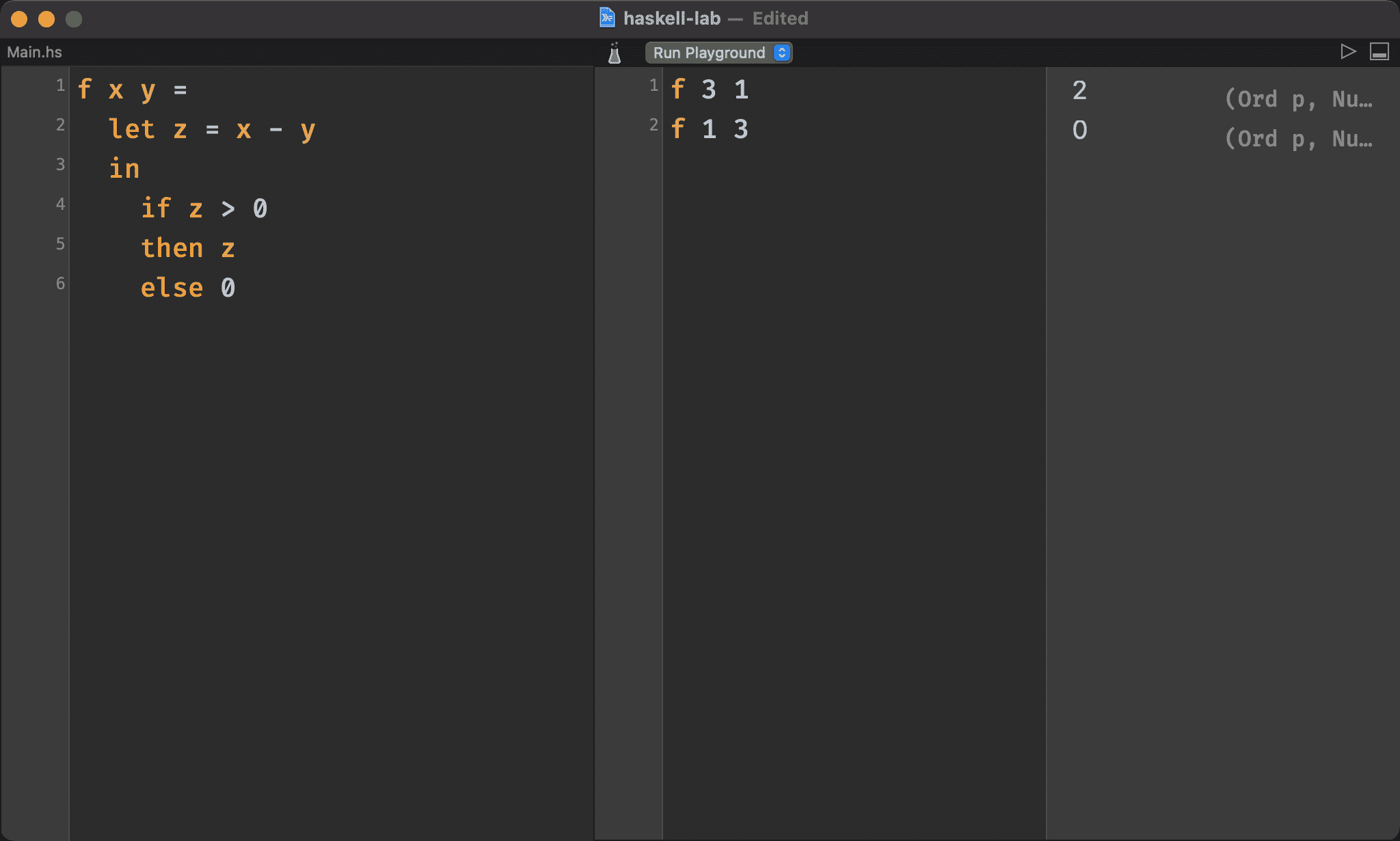
Task: Toggle the bottom console panel icon
Action: point(1379,52)
